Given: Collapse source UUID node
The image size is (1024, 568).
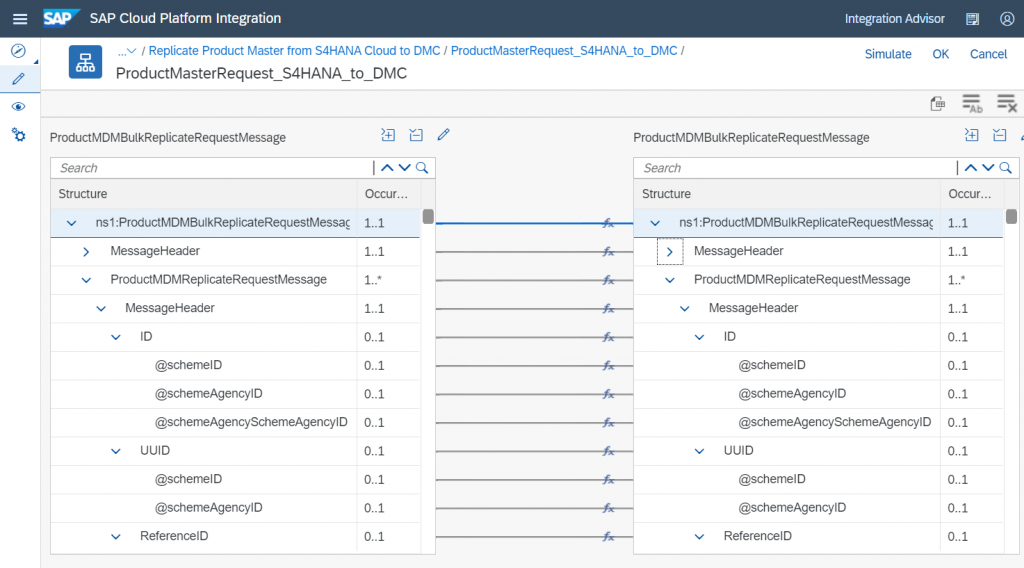Looking at the screenshot, I should click(116, 451).
